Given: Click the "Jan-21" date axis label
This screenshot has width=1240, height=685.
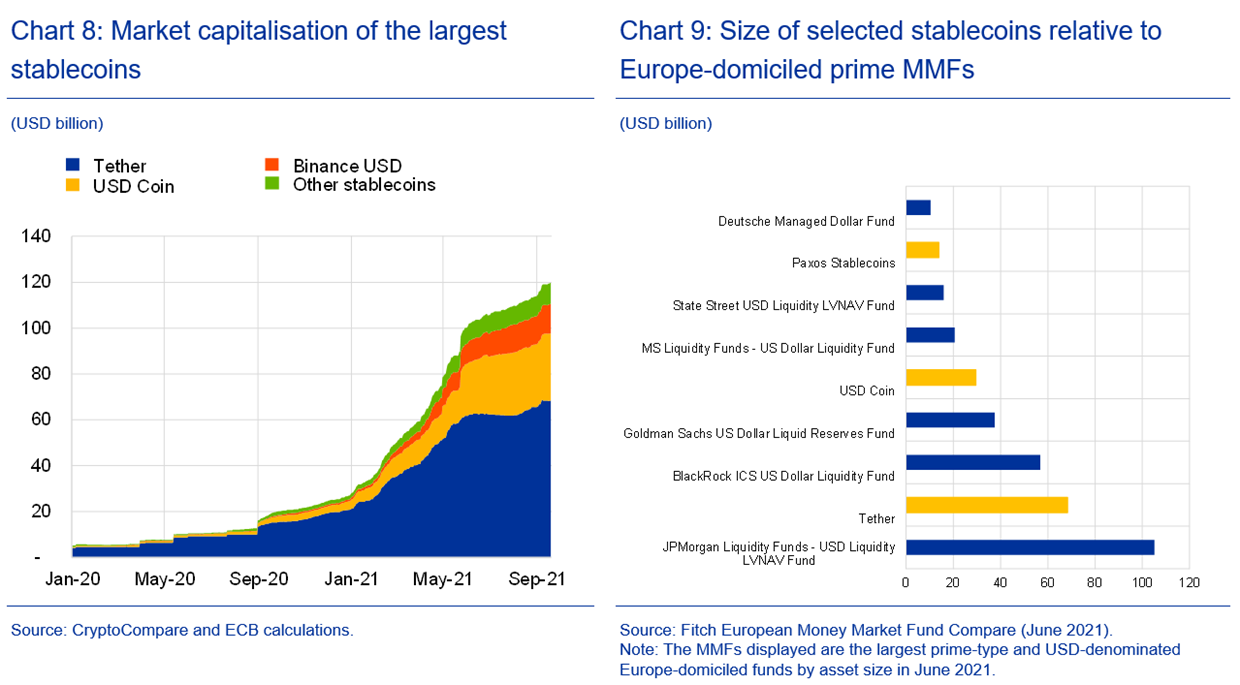Looking at the screenshot, I should coord(351,579).
